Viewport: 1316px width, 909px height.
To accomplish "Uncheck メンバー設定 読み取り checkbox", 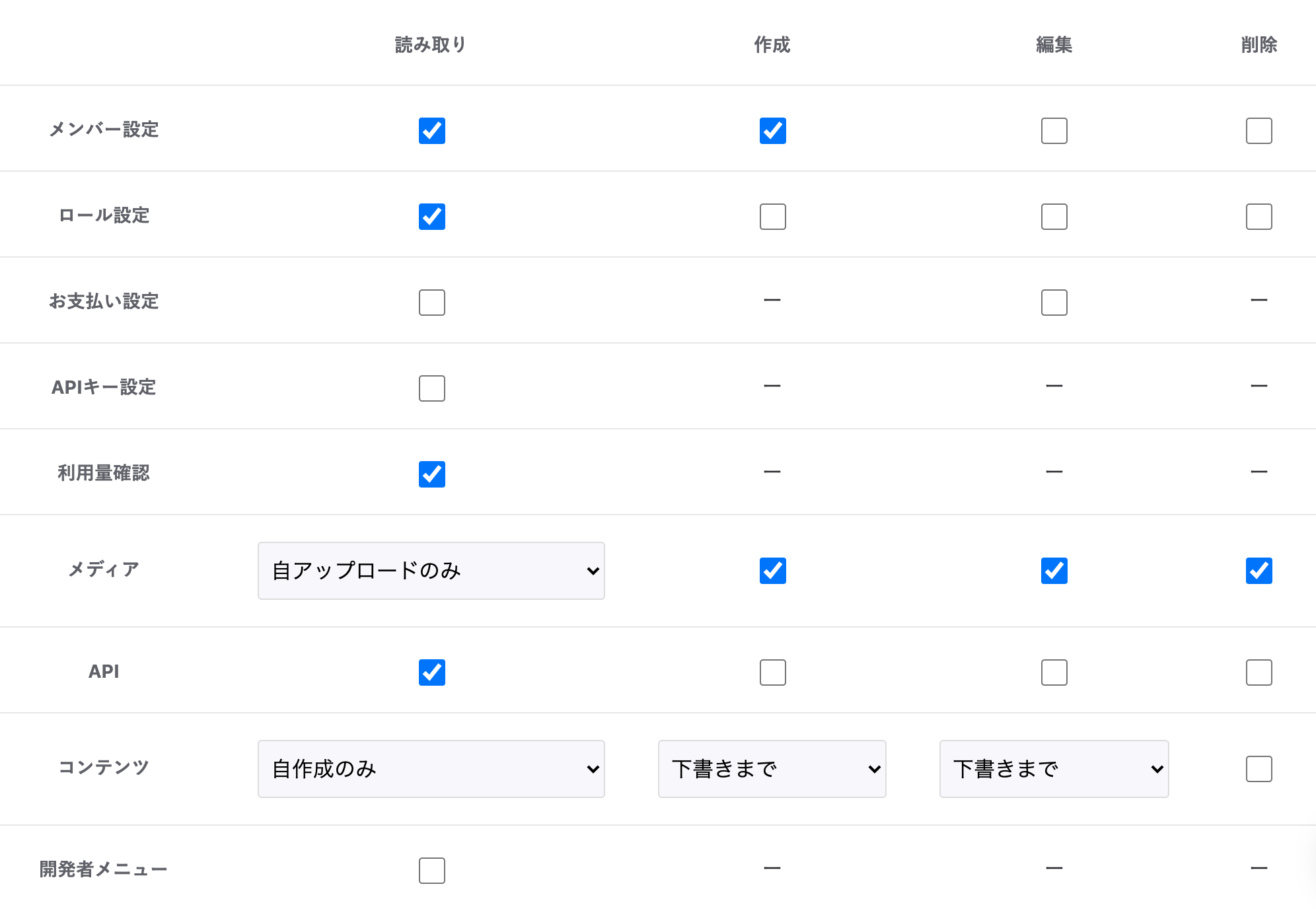I will (x=432, y=131).
